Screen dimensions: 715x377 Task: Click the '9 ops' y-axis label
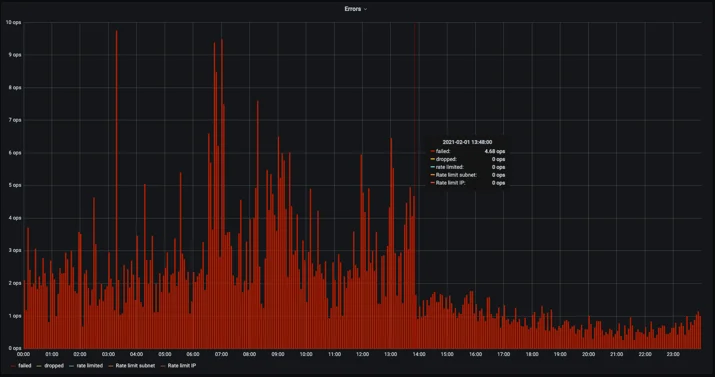coord(14,55)
